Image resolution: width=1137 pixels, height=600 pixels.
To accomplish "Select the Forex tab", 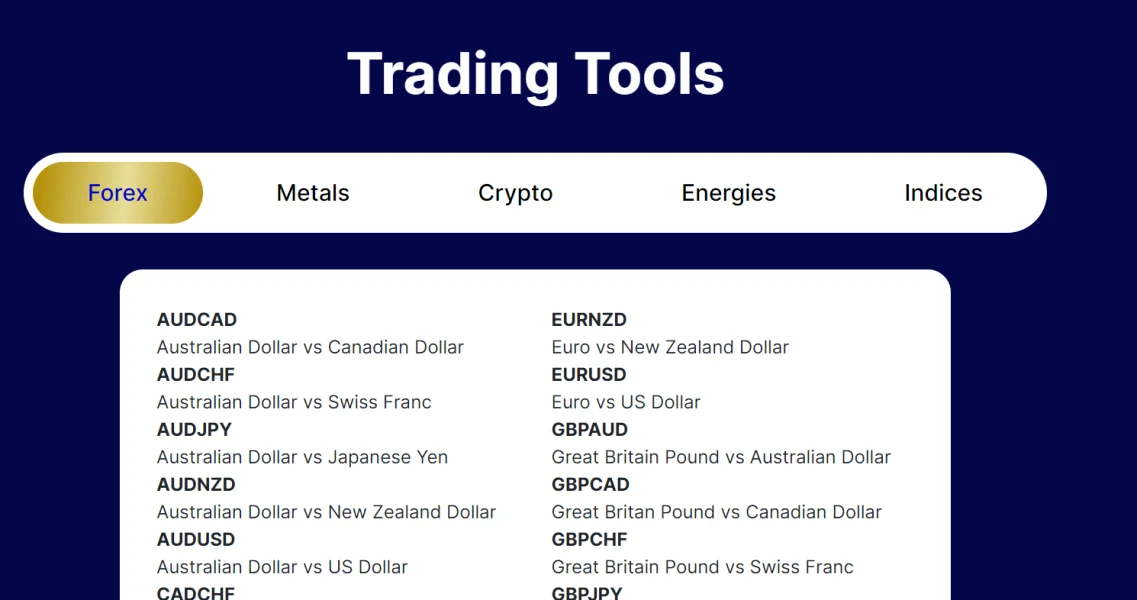I will click(x=118, y=193).
